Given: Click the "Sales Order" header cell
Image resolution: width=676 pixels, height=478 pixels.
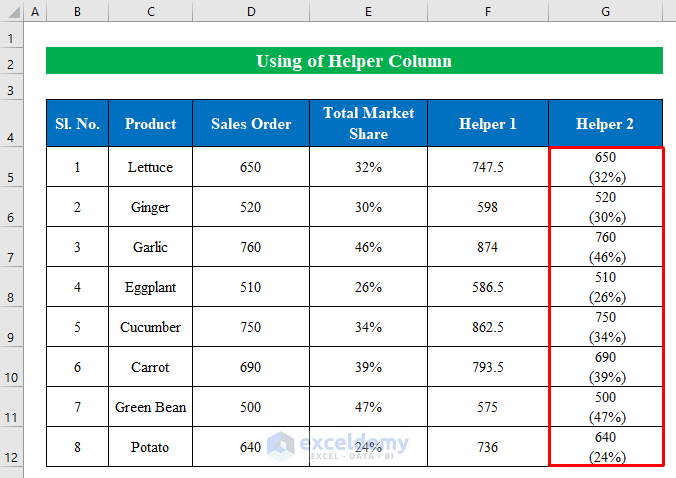Looking at the screenshot, I should 251,124.
